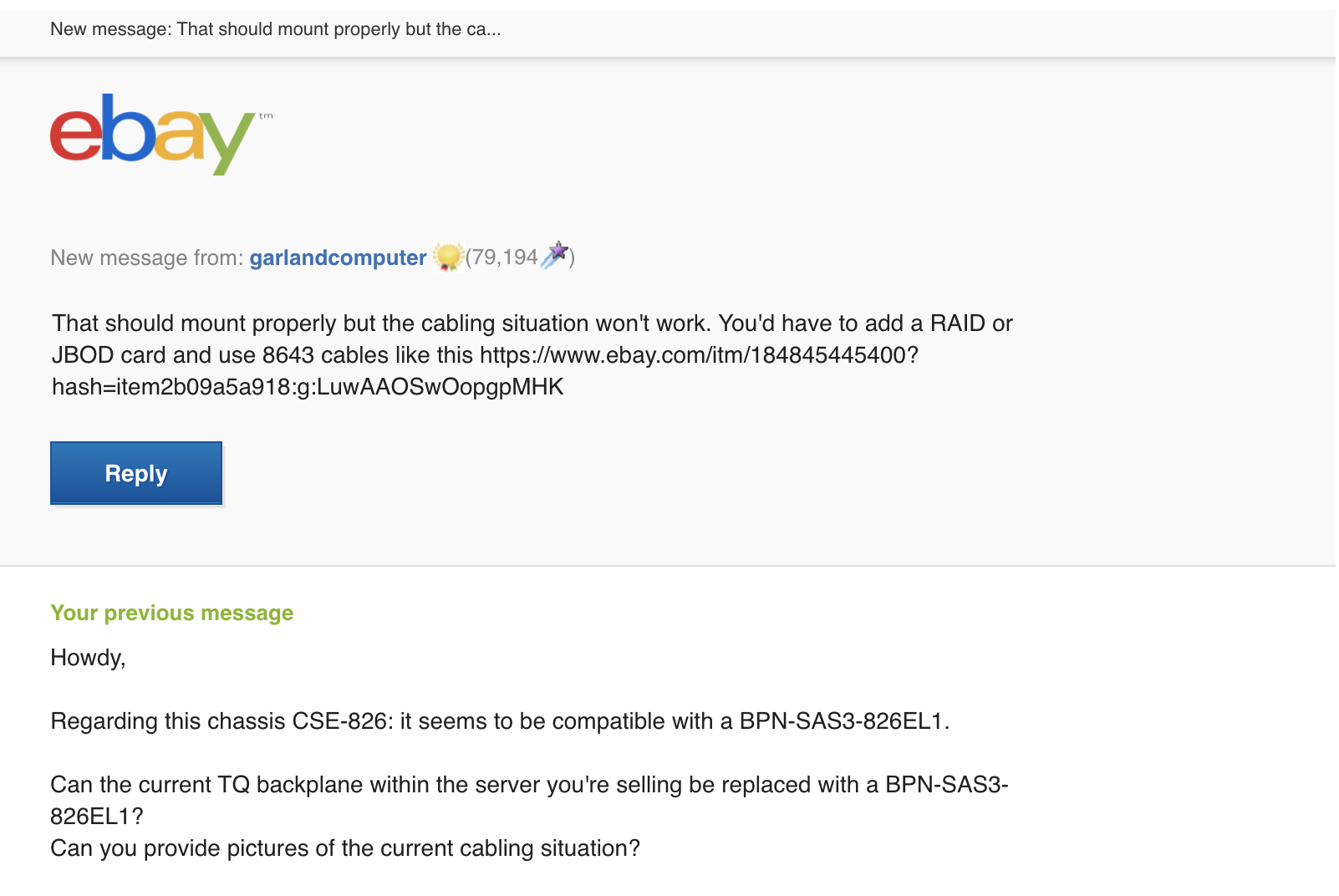This screenshot has width=1339, height=896.
Task: Click the 'Your previous message' heading
Action: tap(172, 613)
